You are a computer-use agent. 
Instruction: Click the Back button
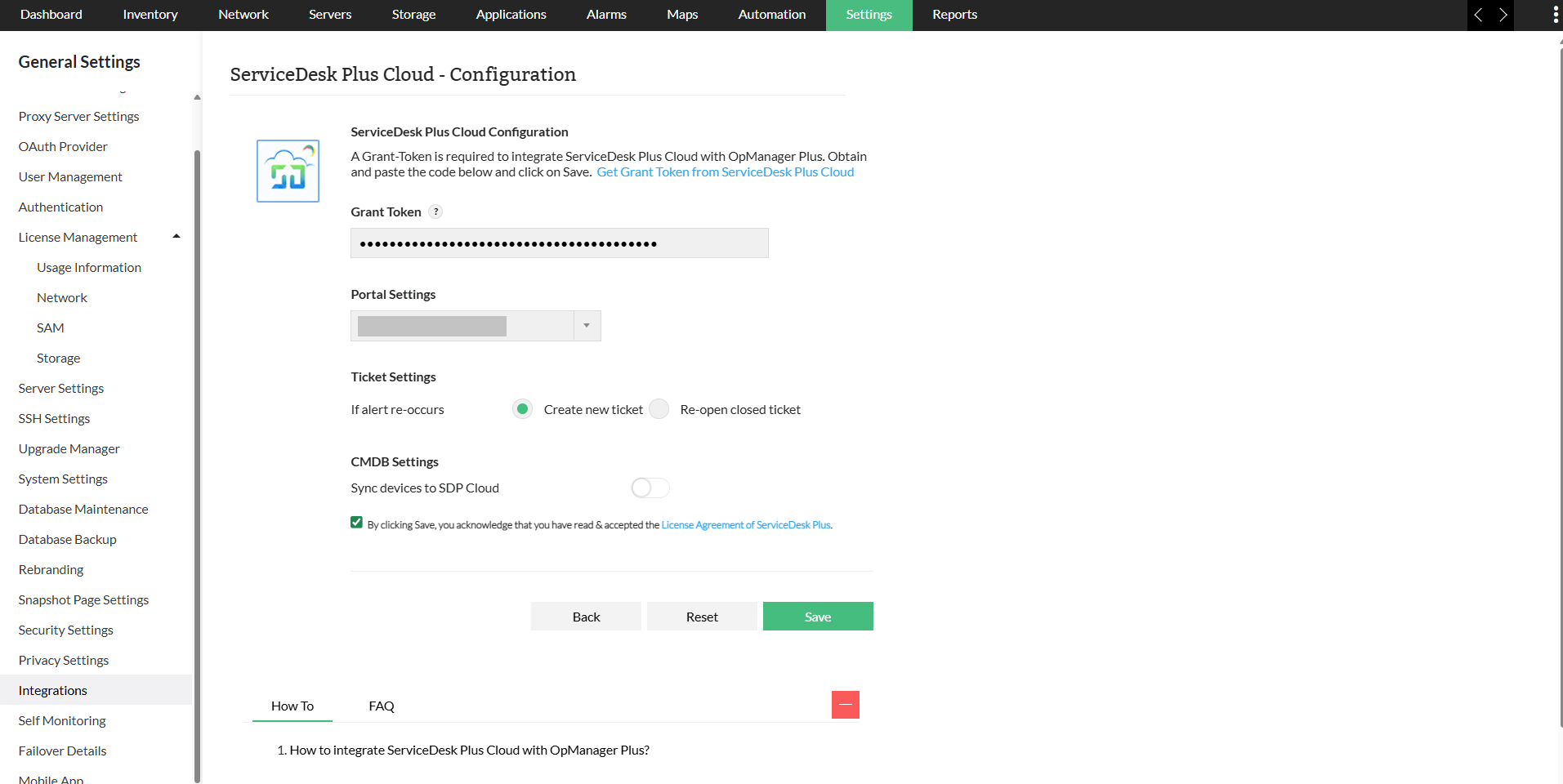click(586, 617)
